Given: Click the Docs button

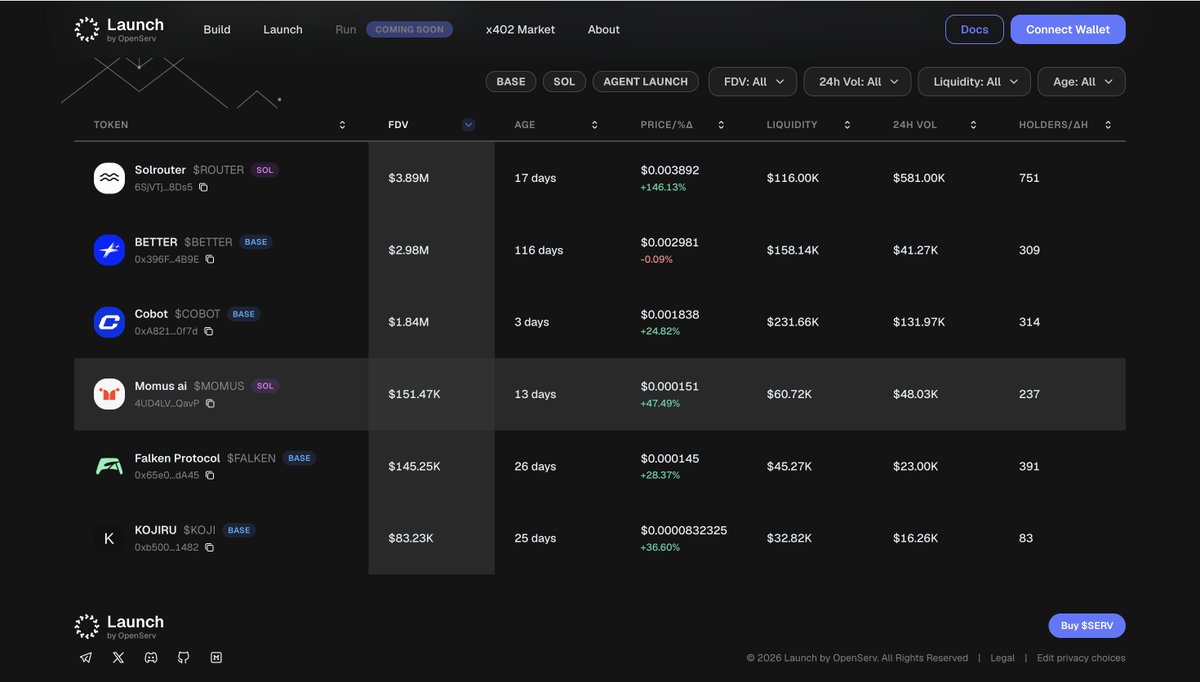Looking at the screenshot, I should [x=974, y=30].
